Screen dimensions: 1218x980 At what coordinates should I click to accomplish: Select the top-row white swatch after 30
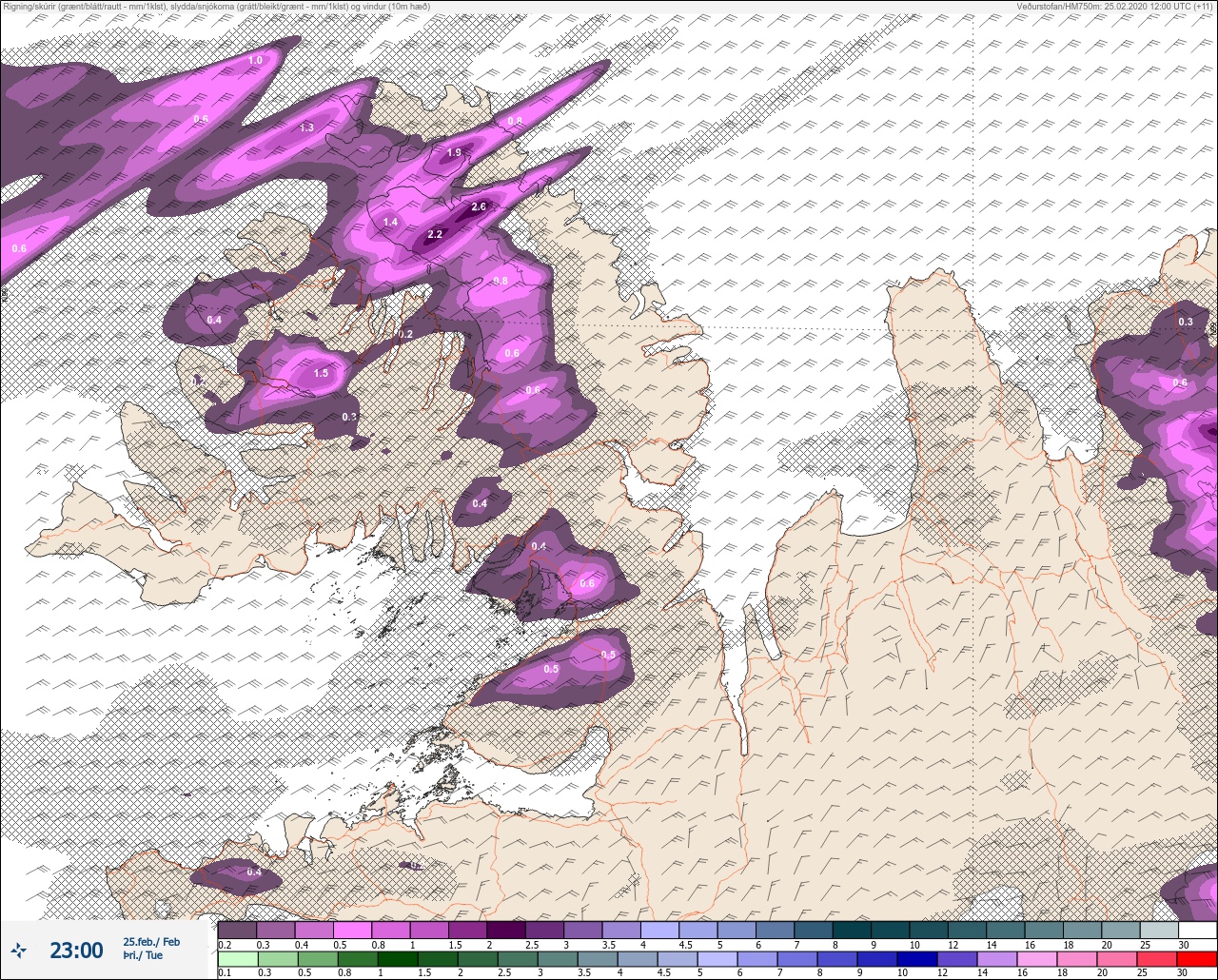pos(1197,930)
